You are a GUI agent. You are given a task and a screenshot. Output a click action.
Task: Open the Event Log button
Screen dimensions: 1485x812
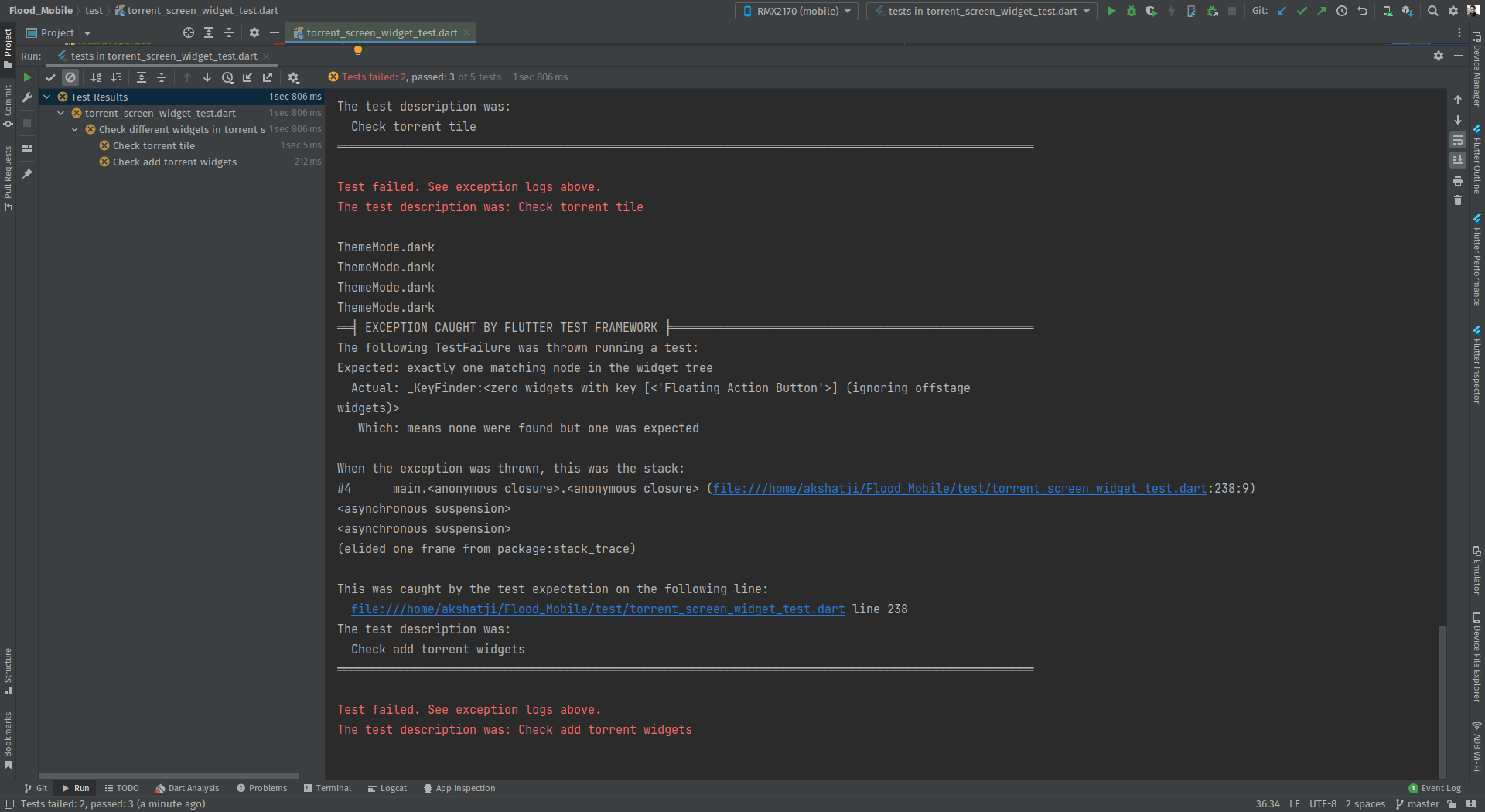click(x=1435, y=788)
